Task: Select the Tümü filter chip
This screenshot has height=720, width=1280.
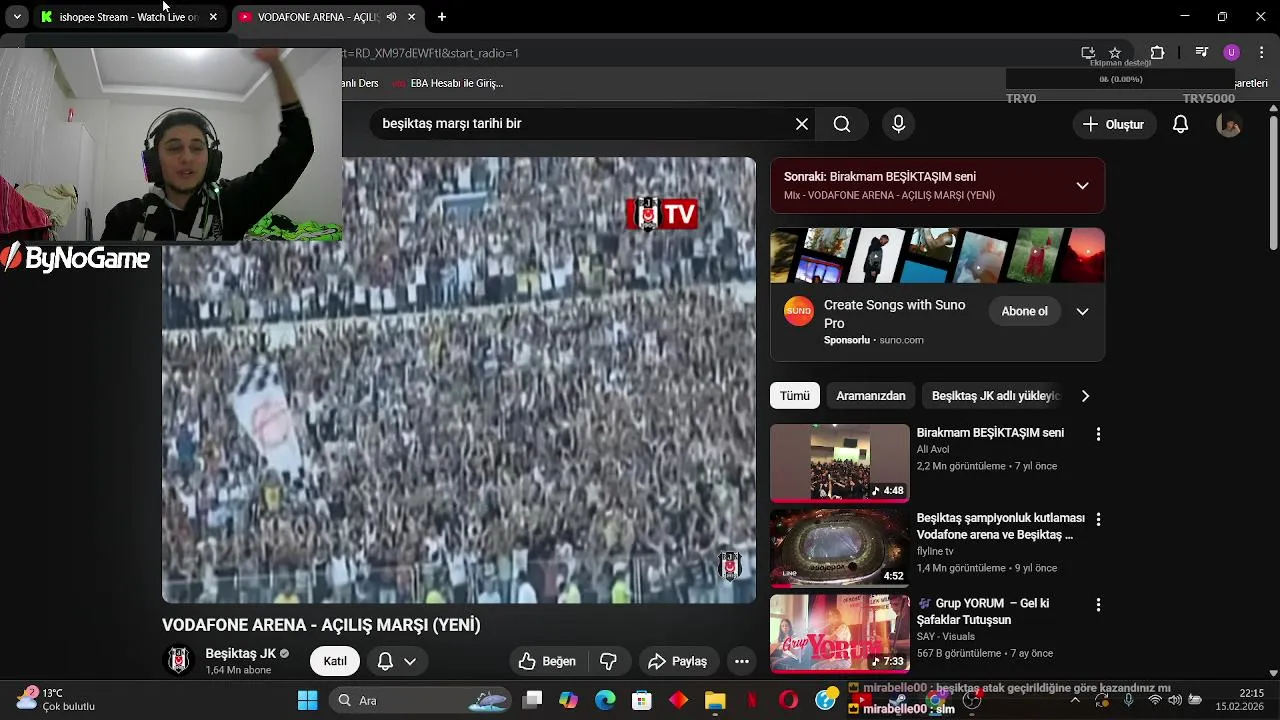Action: [x=795, y=396]
